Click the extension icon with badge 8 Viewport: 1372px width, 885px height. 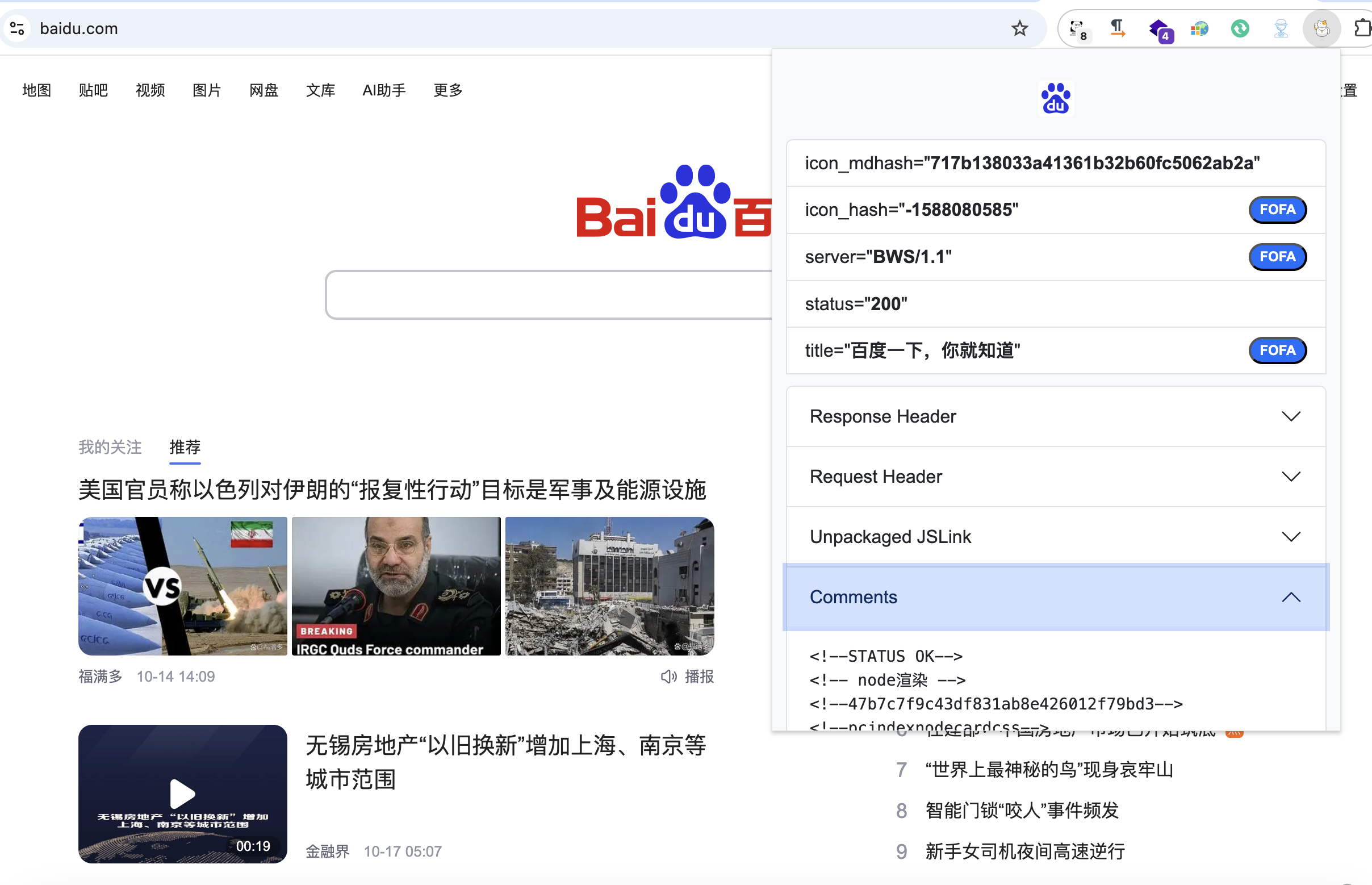[1077, 28]
